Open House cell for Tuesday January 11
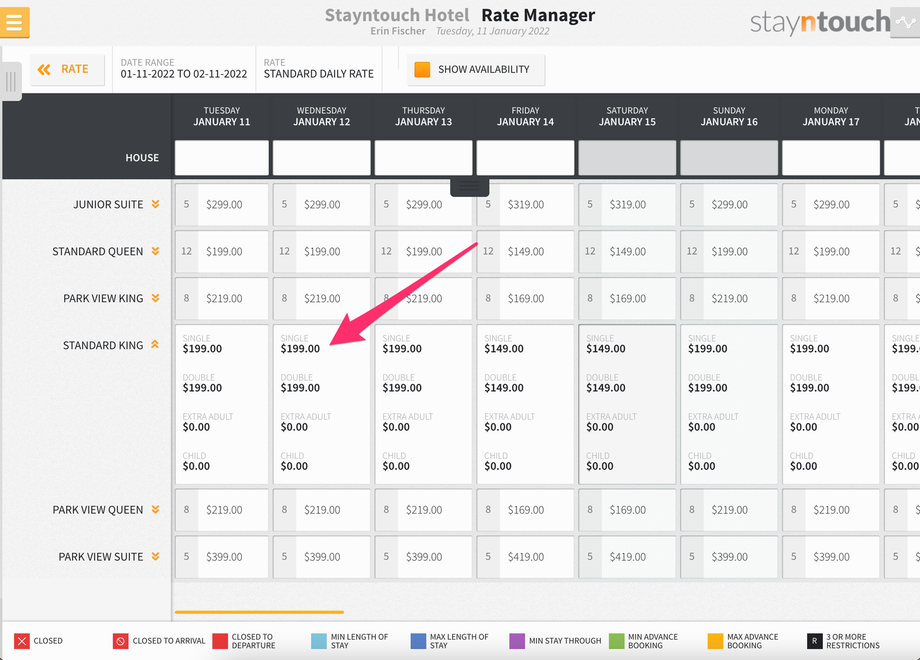 pyautogui.click(x=222, y=157)
